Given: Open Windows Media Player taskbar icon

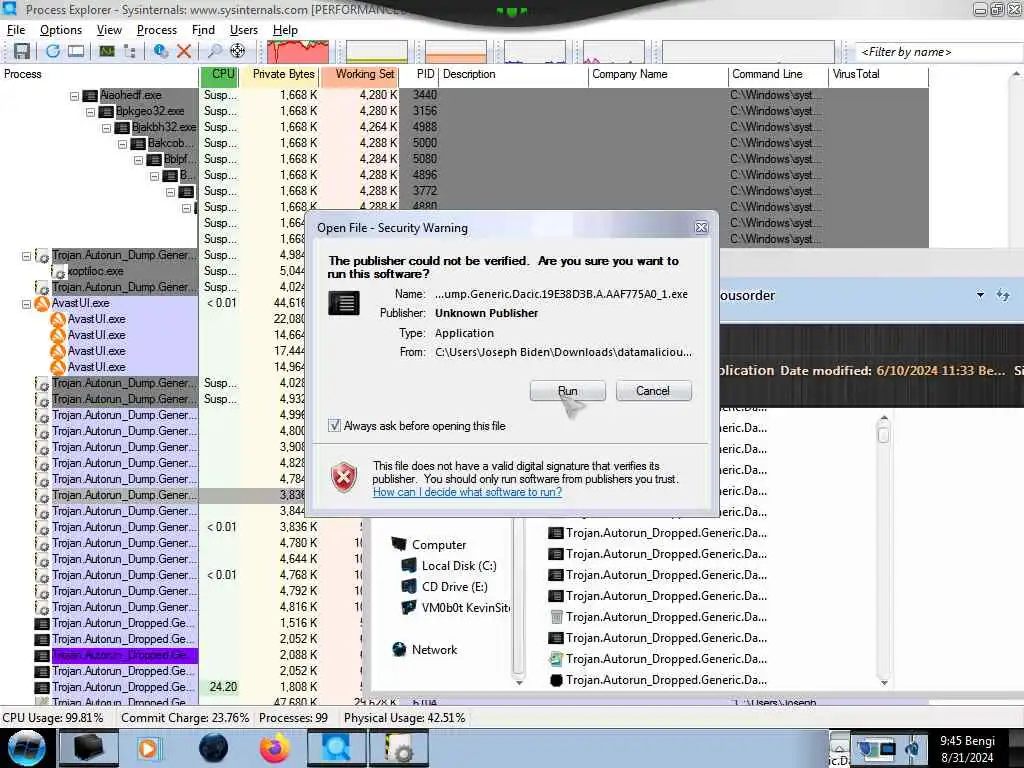Looking at the screenshot, I should (150, 748).
